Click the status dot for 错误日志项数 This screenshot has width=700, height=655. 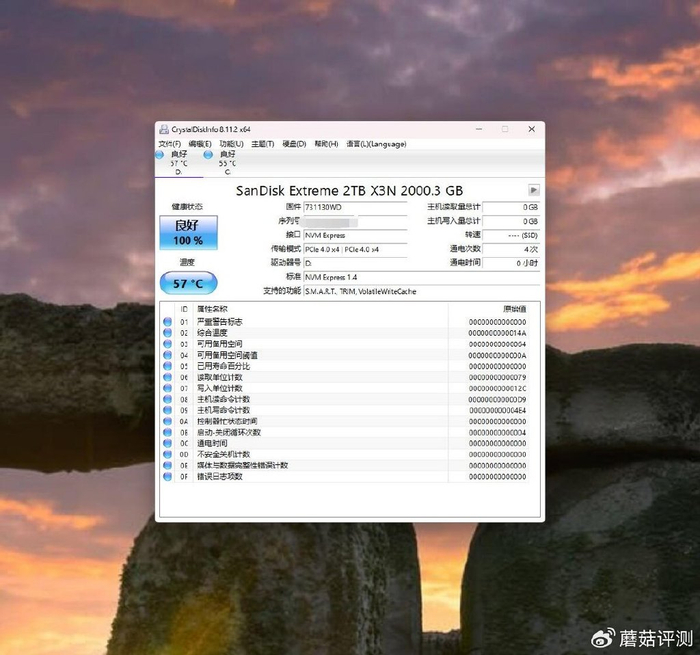tap(167, 476)
